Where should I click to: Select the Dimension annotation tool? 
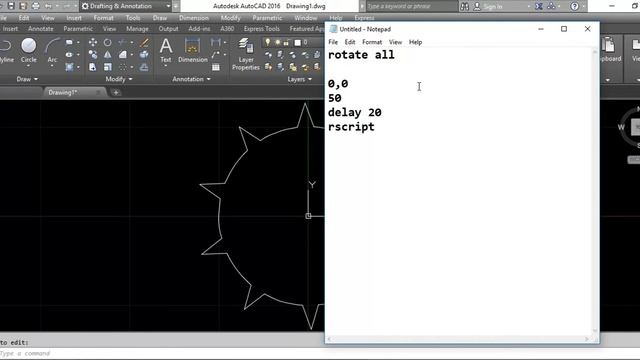tap(193, 49)
